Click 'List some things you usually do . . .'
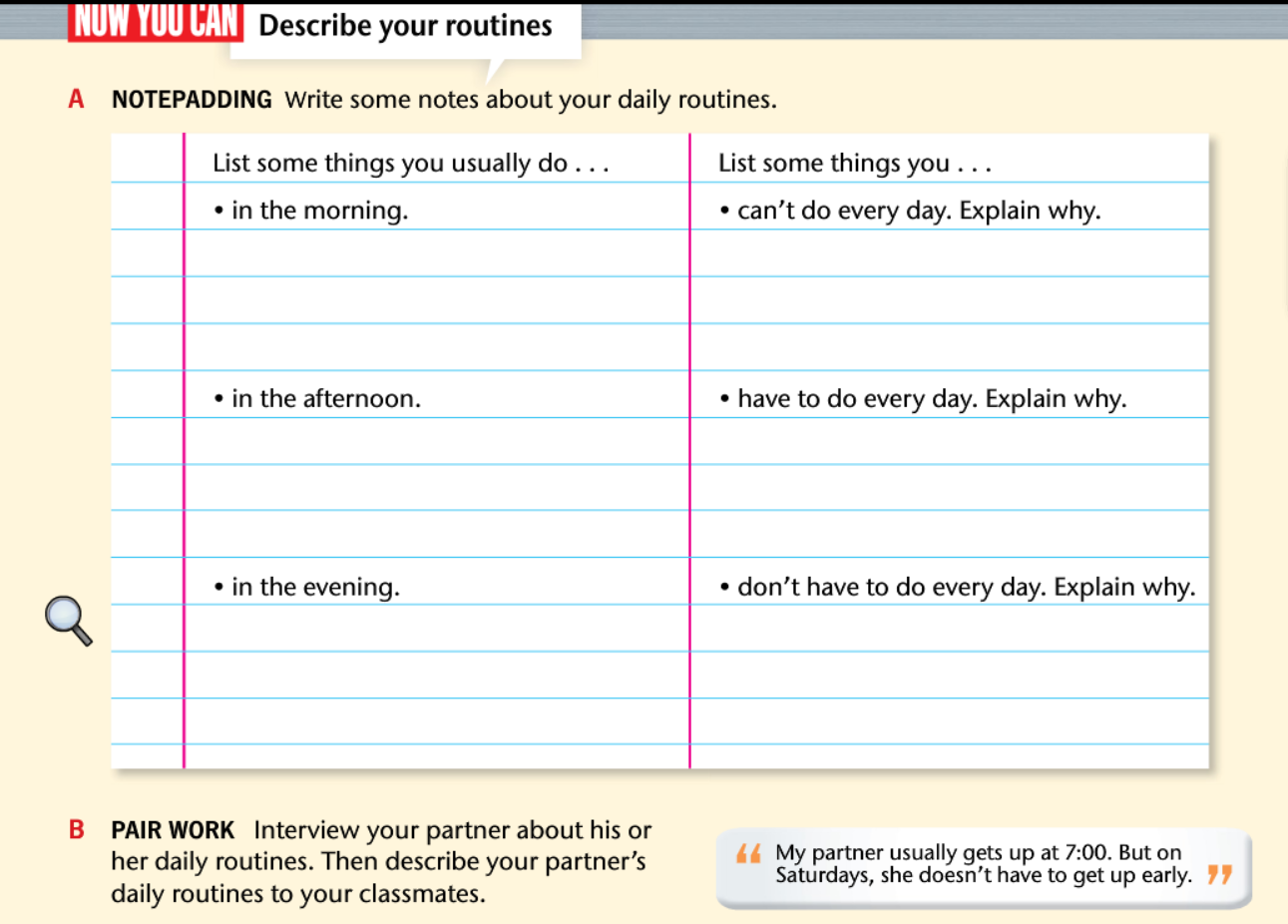This screenshot has width=1288, height=924. click(411, 163)
